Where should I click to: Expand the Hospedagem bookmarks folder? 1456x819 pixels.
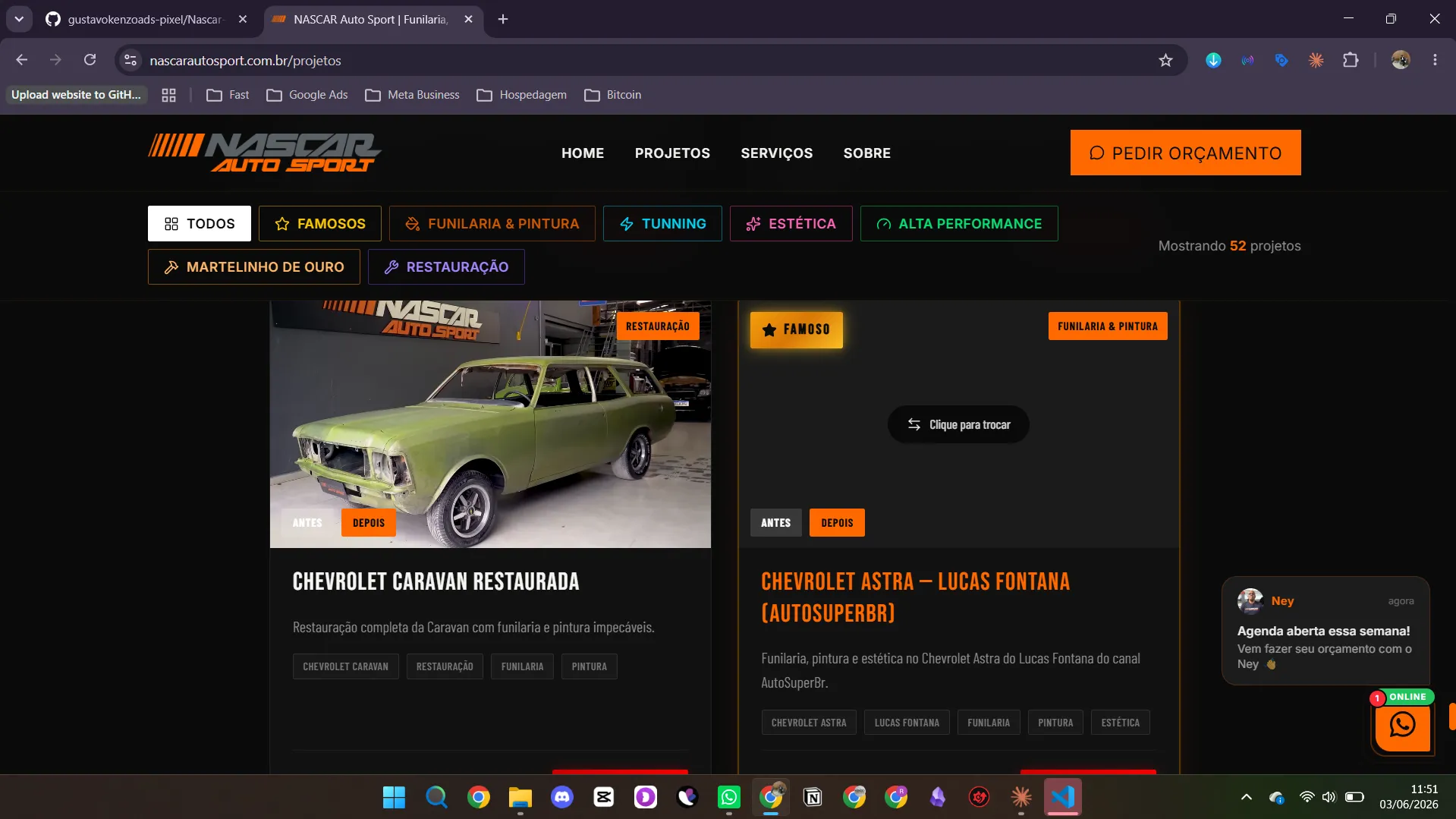pos(522,95)
